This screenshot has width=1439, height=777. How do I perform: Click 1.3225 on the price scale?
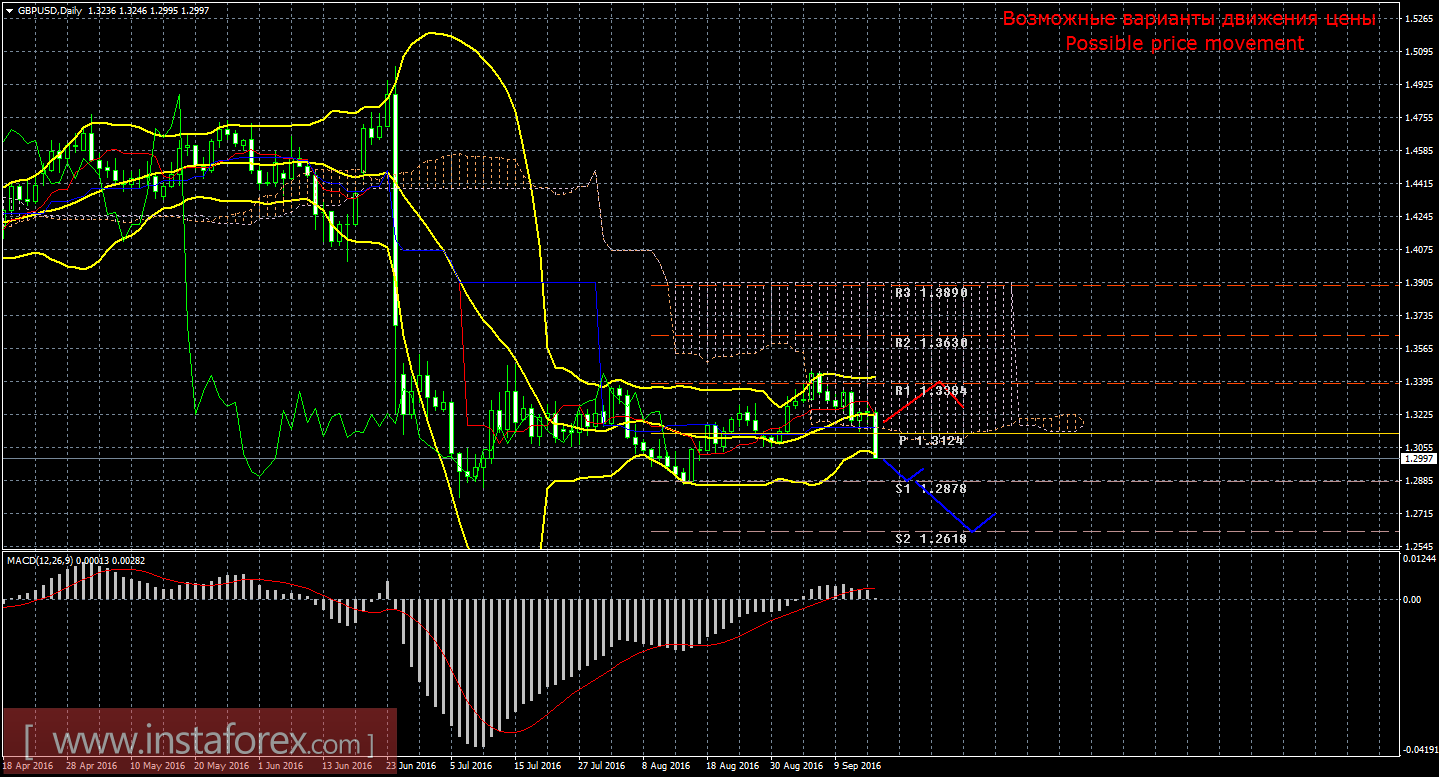[x=1418, y=415]
